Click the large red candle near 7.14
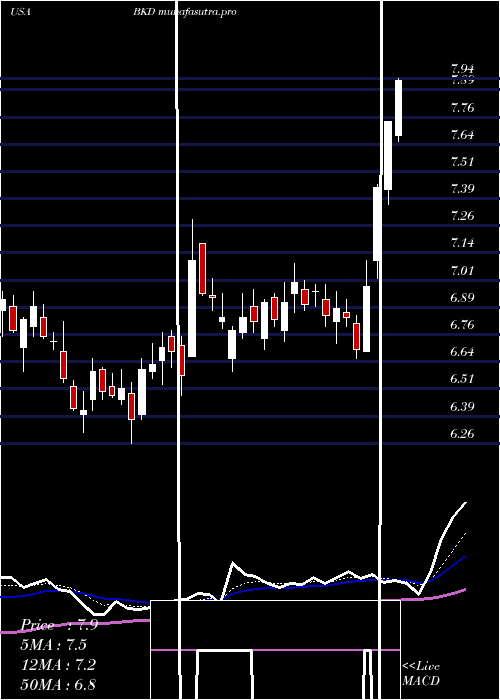 [203, 268]
